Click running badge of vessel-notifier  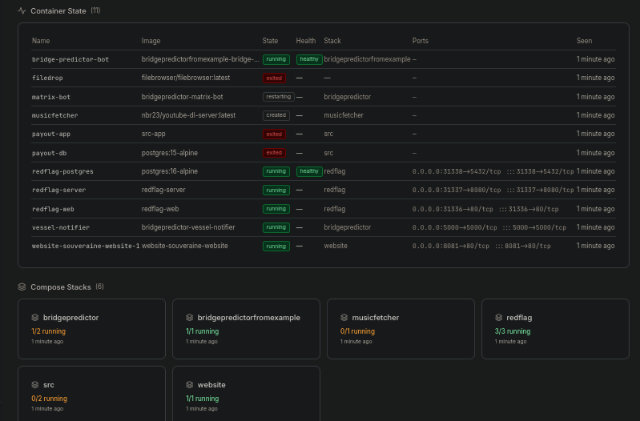(x=276, y=227)
